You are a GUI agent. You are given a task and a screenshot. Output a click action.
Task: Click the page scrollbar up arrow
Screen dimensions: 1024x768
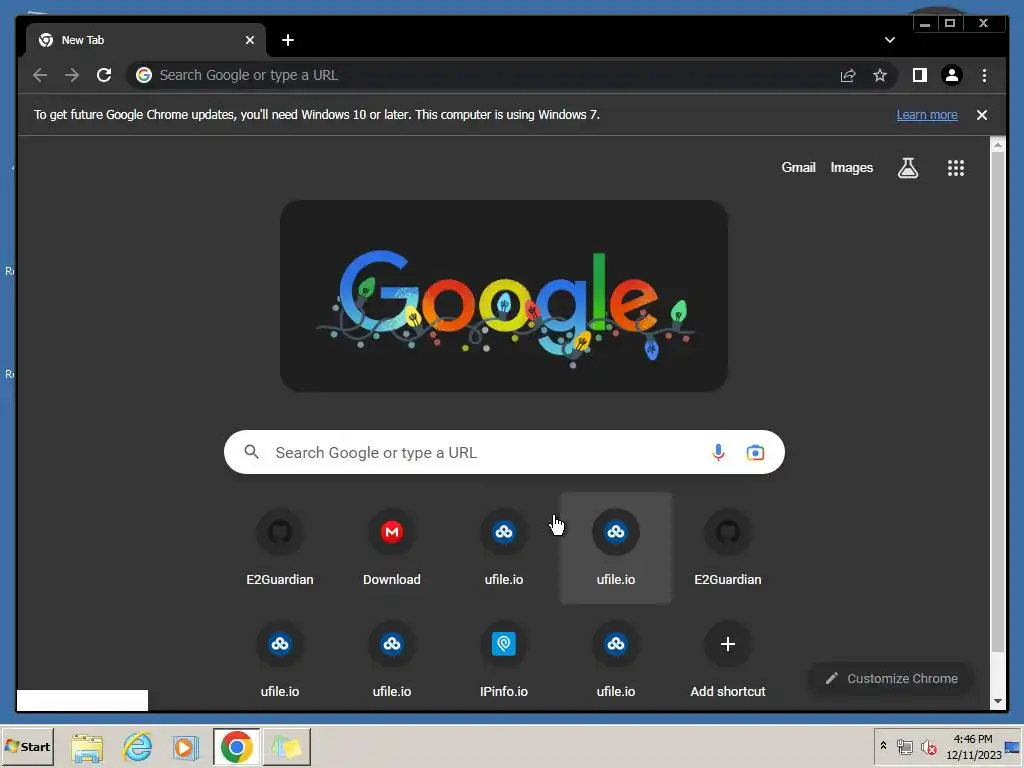pos(997,145)
